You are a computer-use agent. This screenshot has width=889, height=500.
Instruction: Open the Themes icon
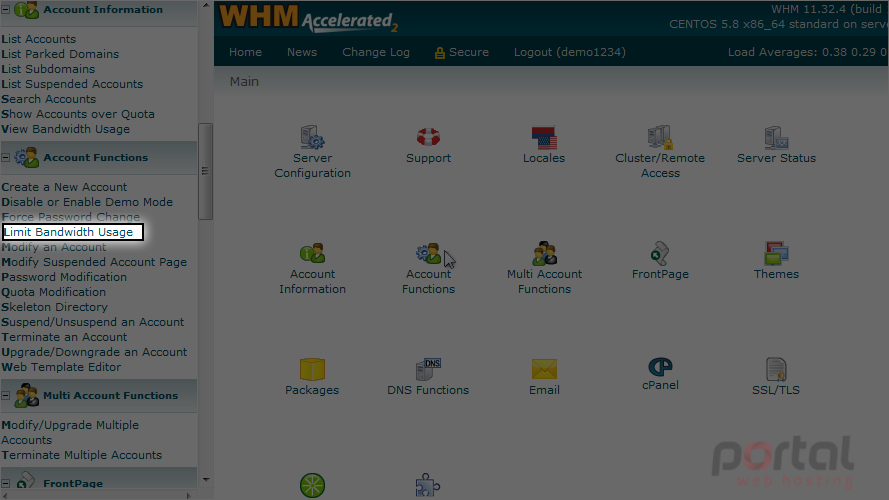(776, 253)
